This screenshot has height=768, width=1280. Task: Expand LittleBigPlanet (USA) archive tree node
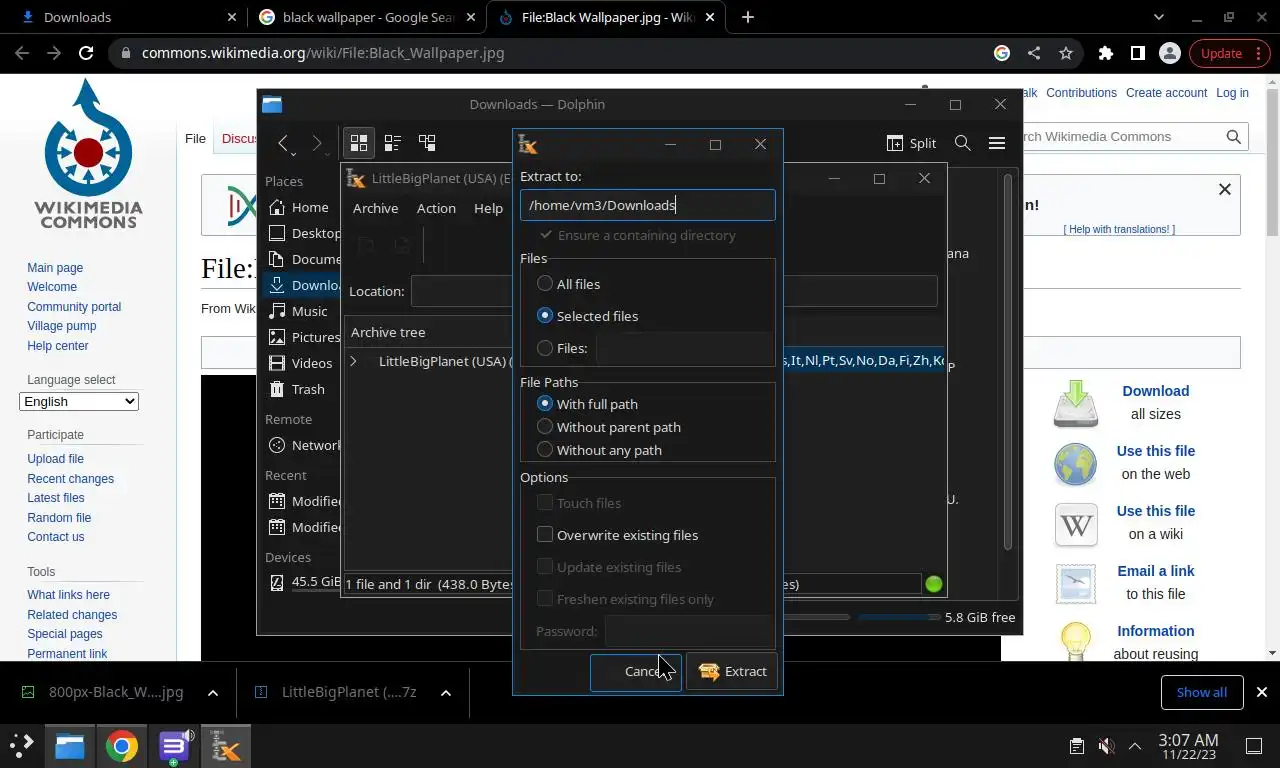tap(353, 361)
